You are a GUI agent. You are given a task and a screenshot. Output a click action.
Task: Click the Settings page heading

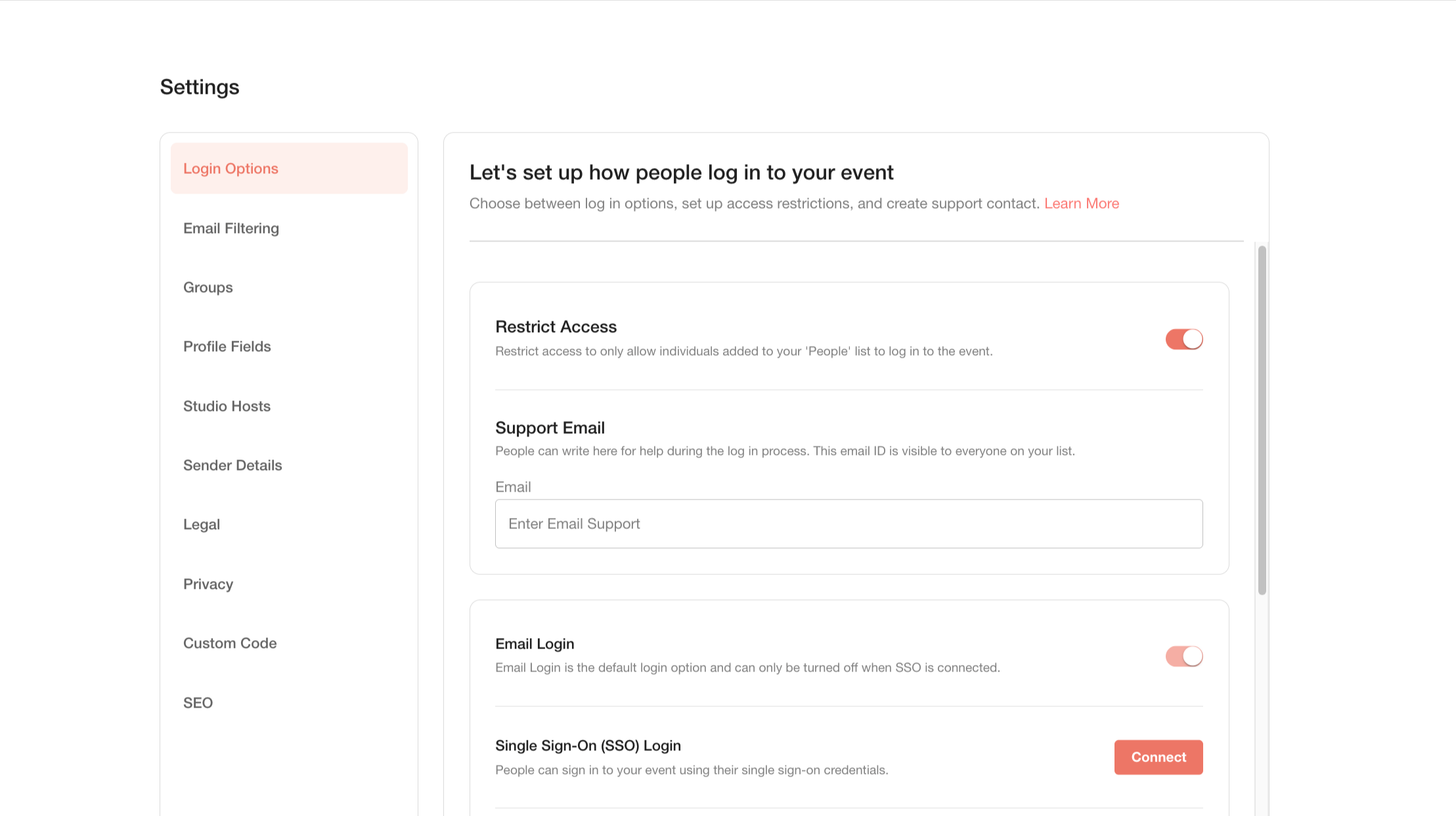point(200,86)
